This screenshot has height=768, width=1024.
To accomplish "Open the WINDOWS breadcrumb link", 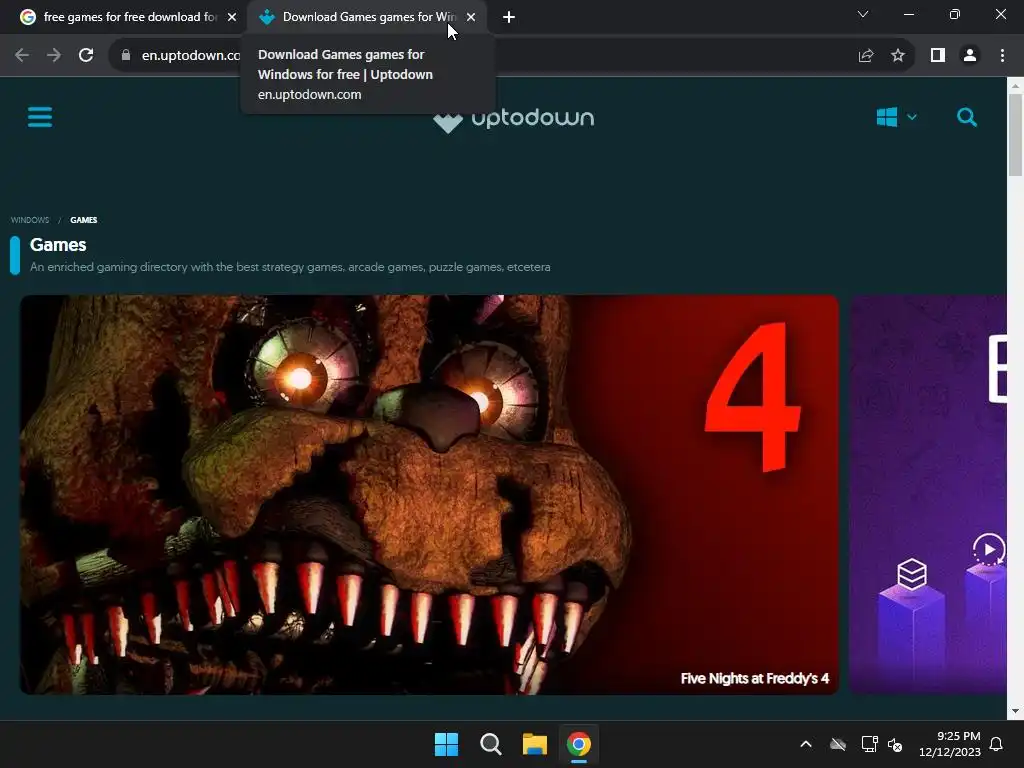I will (30, 220).
